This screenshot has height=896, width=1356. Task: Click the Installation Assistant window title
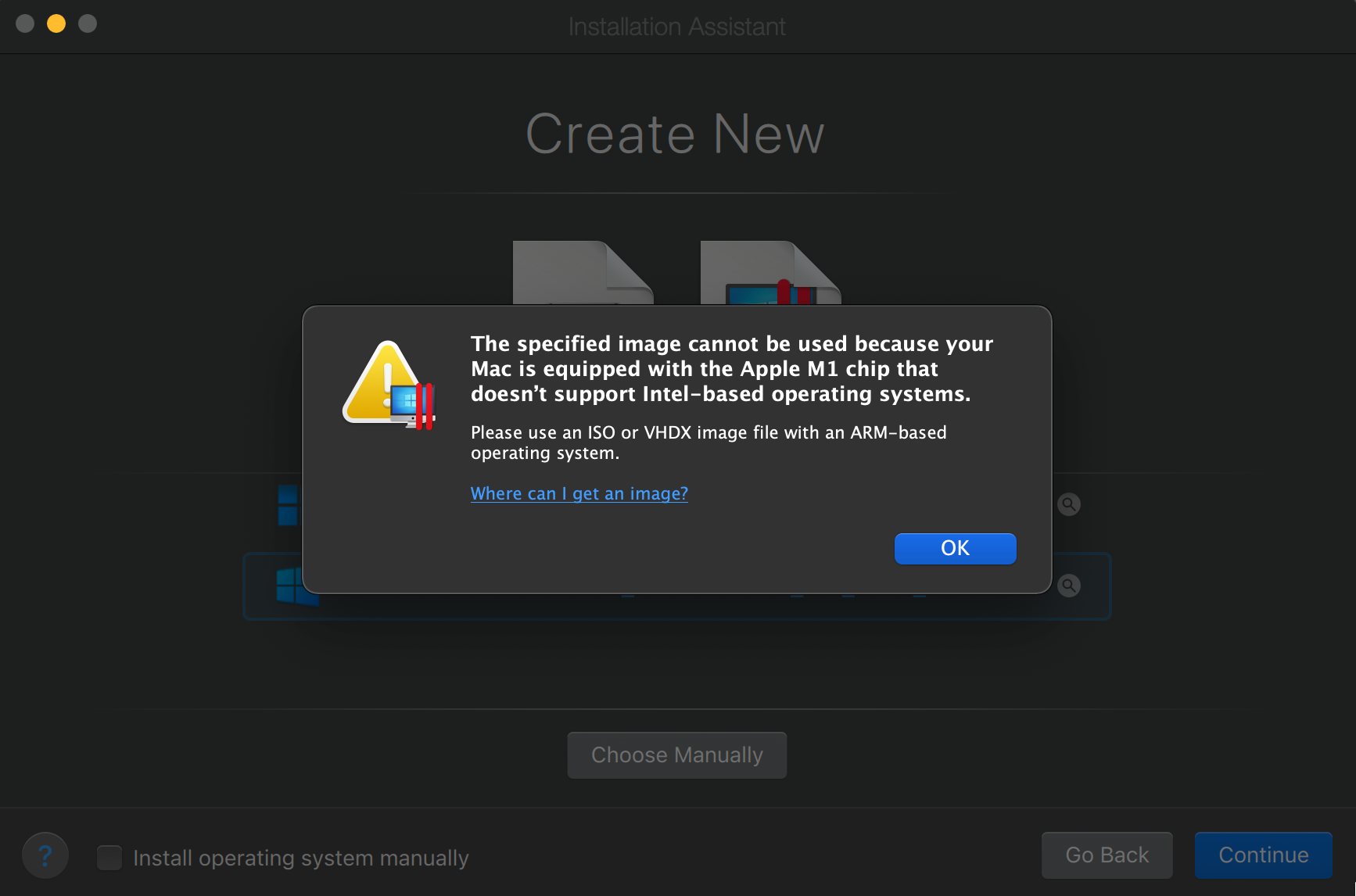click(x=677, y=27)
